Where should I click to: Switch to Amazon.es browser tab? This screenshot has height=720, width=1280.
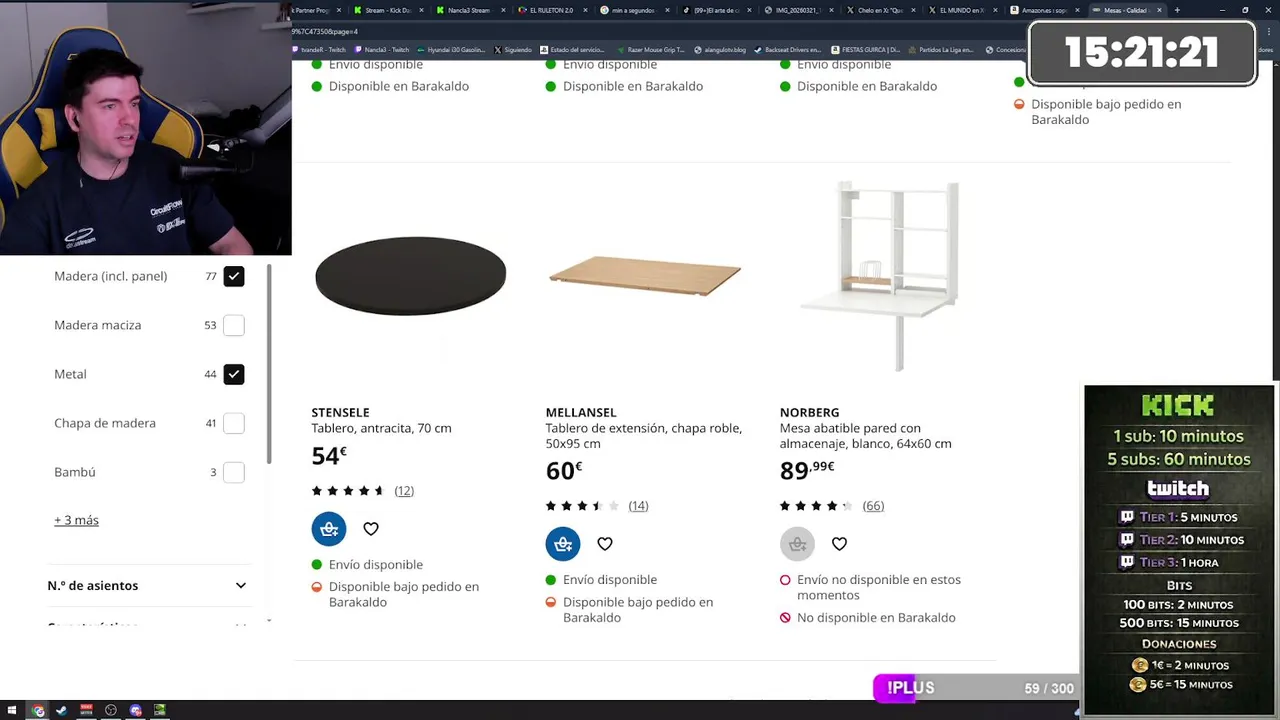pyautogui.click(x=1045, y=10)
